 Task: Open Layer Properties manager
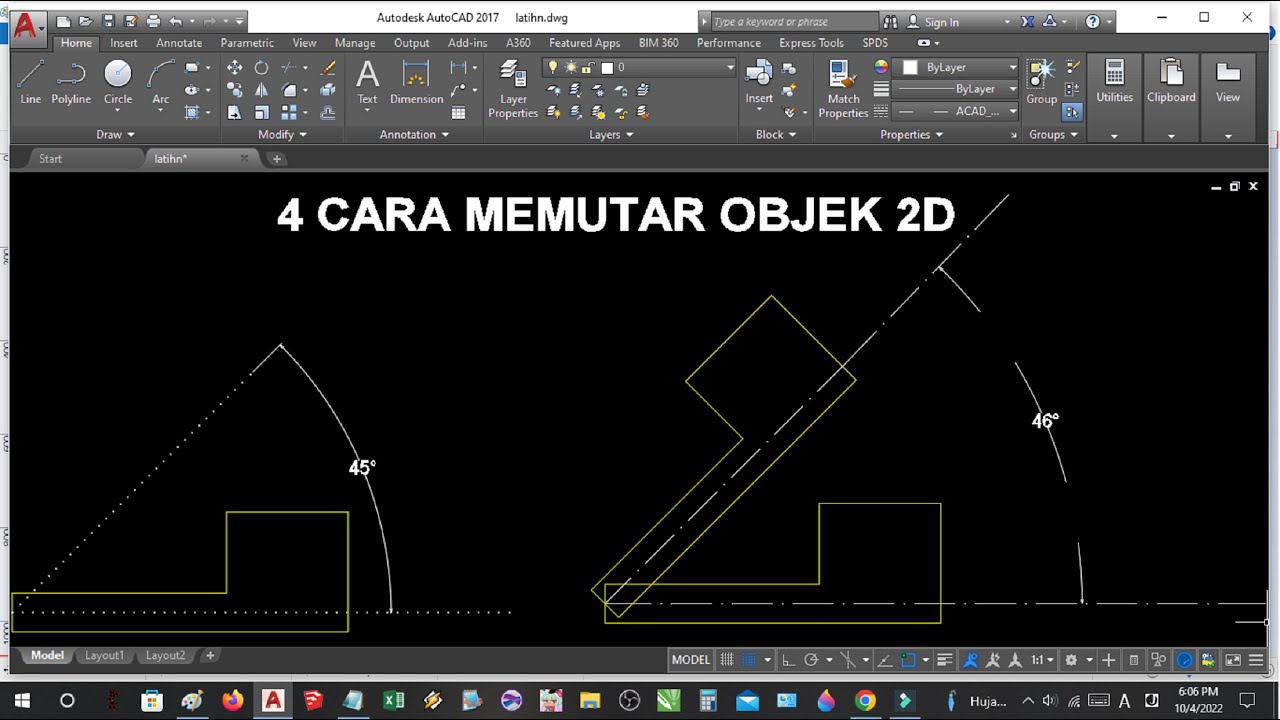(x=513, y=88)
